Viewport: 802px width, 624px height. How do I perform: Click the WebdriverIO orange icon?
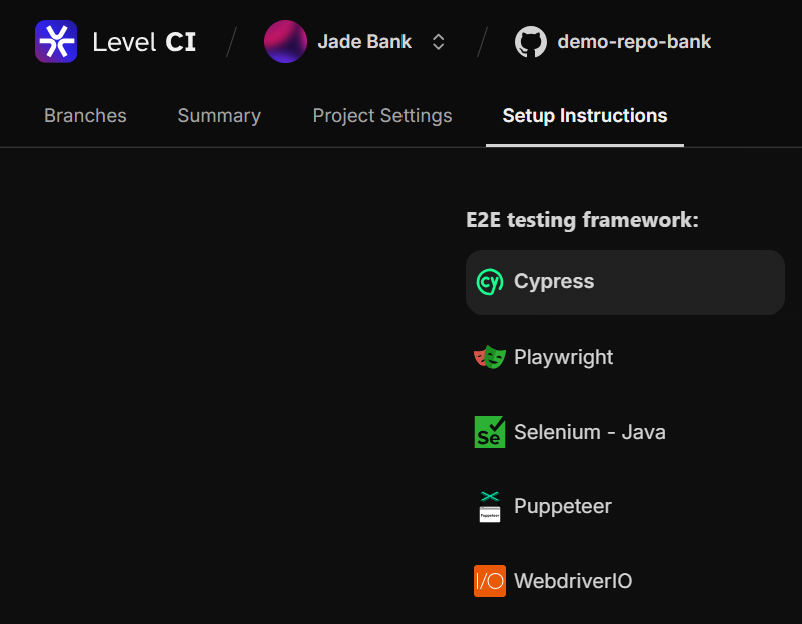pos(490,581)
